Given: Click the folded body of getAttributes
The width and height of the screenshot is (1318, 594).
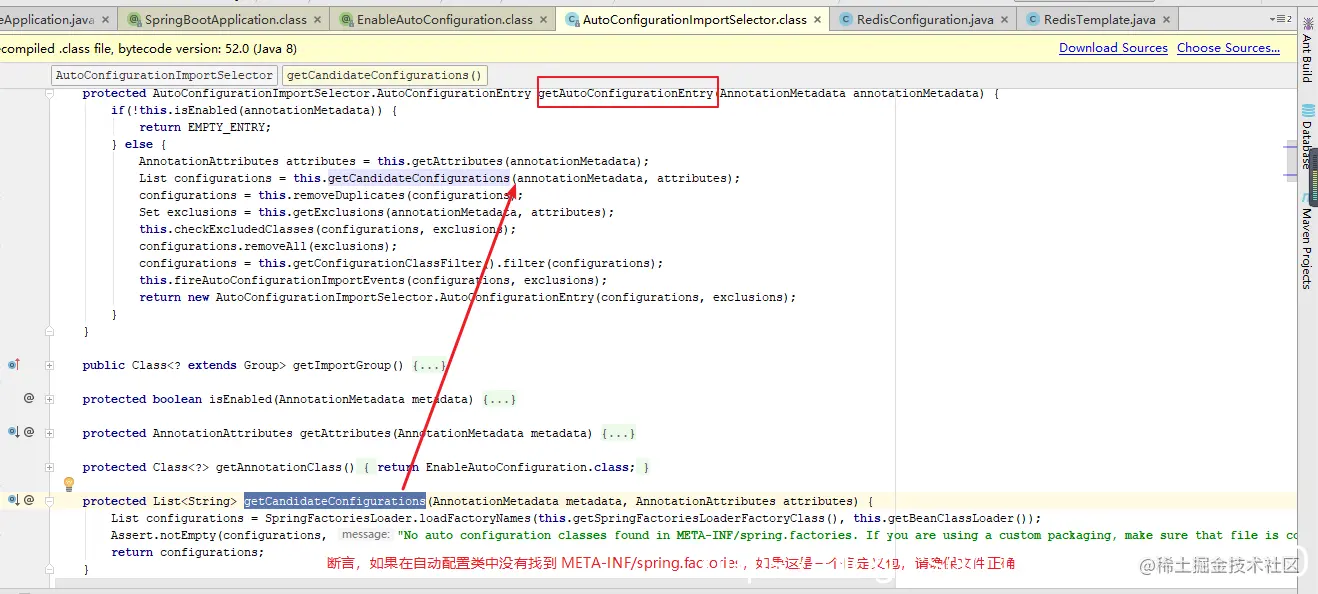Looking at the screenshot, I should pyautogui.click(x=618, y=434).
